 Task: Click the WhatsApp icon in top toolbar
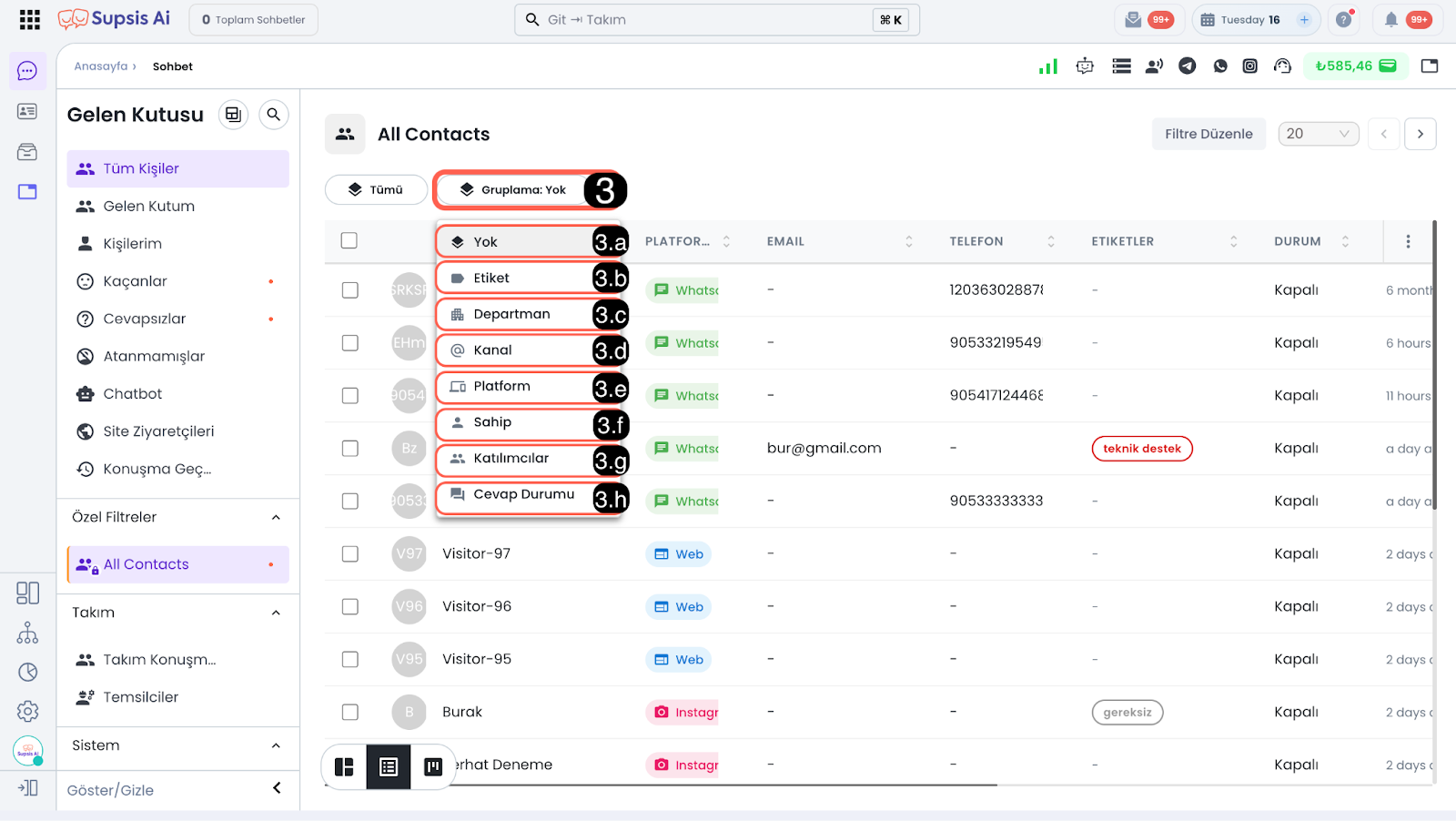pos(1220,66)
